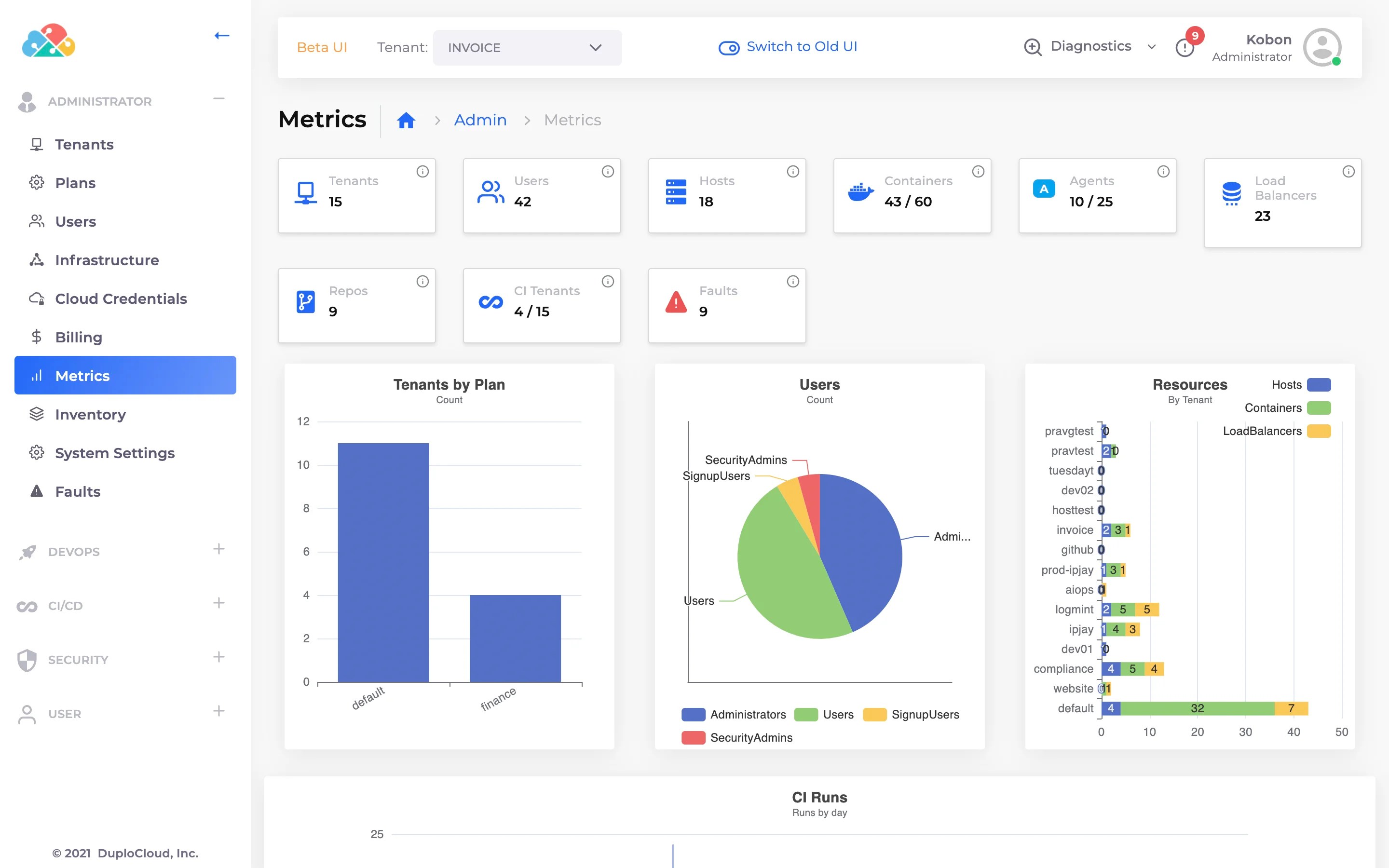The height and width of the screenshot is (868, 1389).
Task: Click the Docker whale Containers icon
Action: tap(860, 192)
